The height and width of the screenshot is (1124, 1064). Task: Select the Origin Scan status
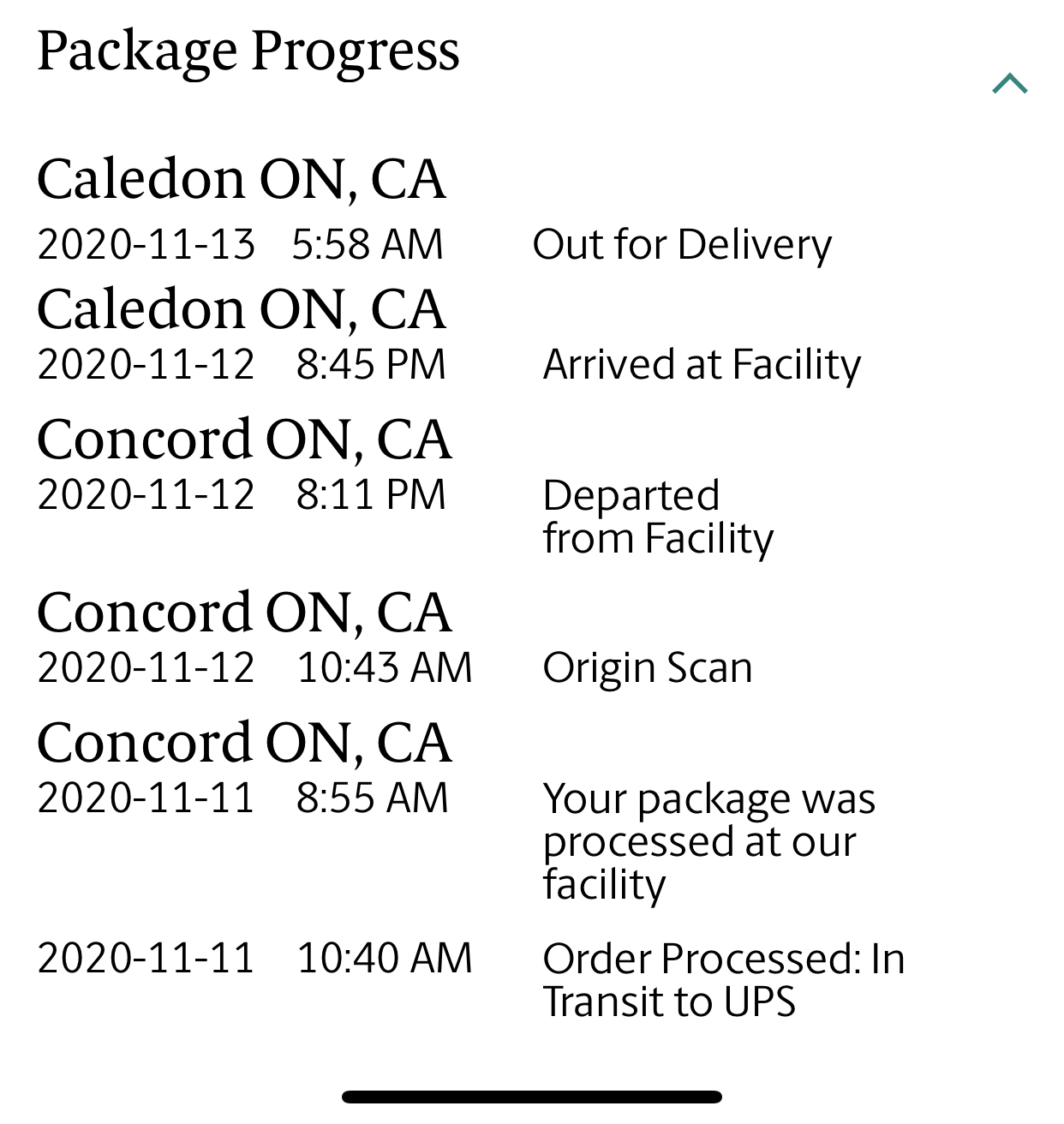pyautogui.click(x=648, y=668)
